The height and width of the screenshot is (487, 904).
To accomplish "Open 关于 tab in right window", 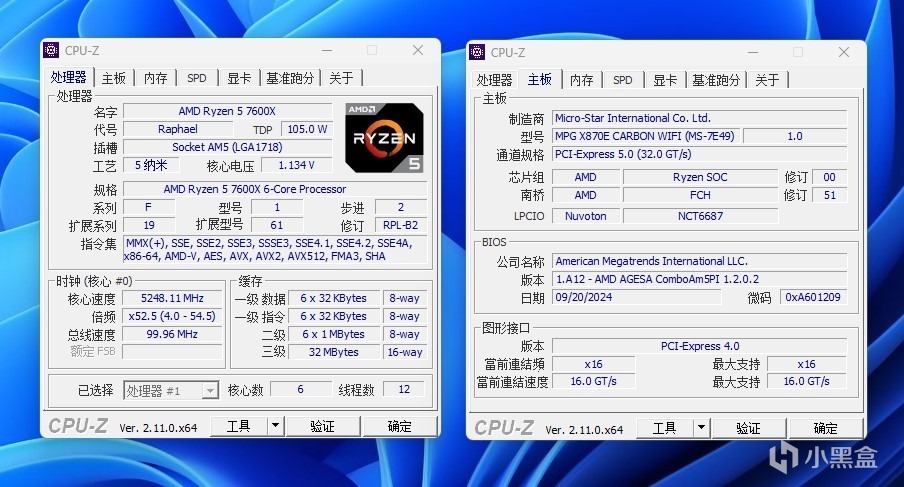I will (x=767, y=80).
